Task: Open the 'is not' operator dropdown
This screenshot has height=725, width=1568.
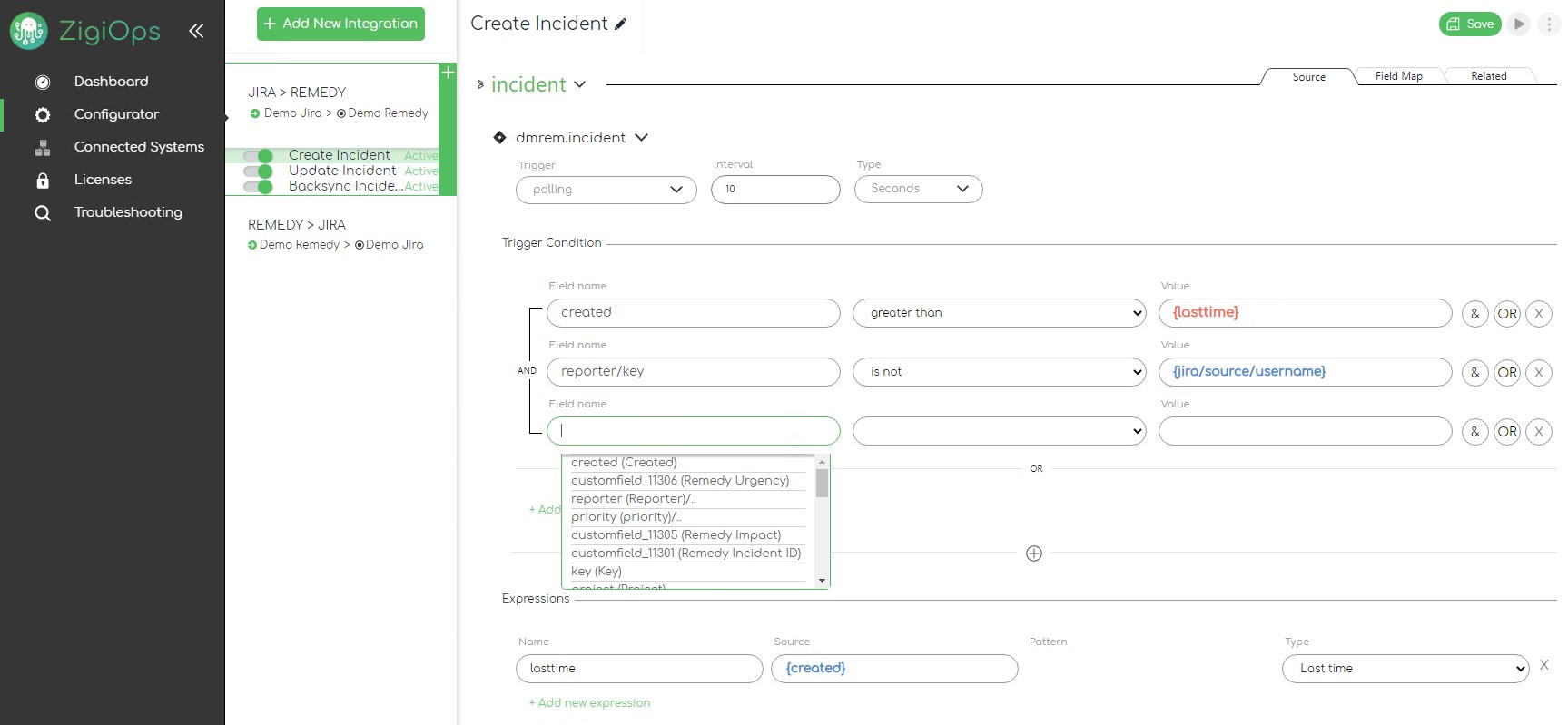Action: pyautogui.click(x=1000, y=372)
